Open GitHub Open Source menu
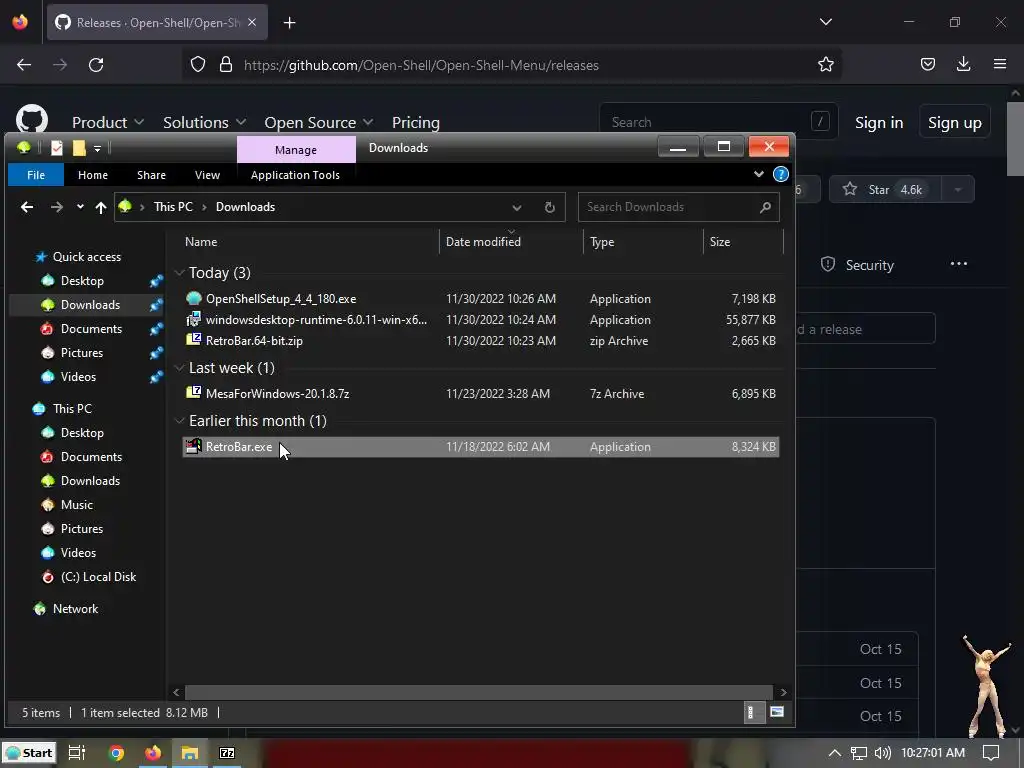Image resolution: width=1024 pixels, height=768 pixels. [319, 122]
